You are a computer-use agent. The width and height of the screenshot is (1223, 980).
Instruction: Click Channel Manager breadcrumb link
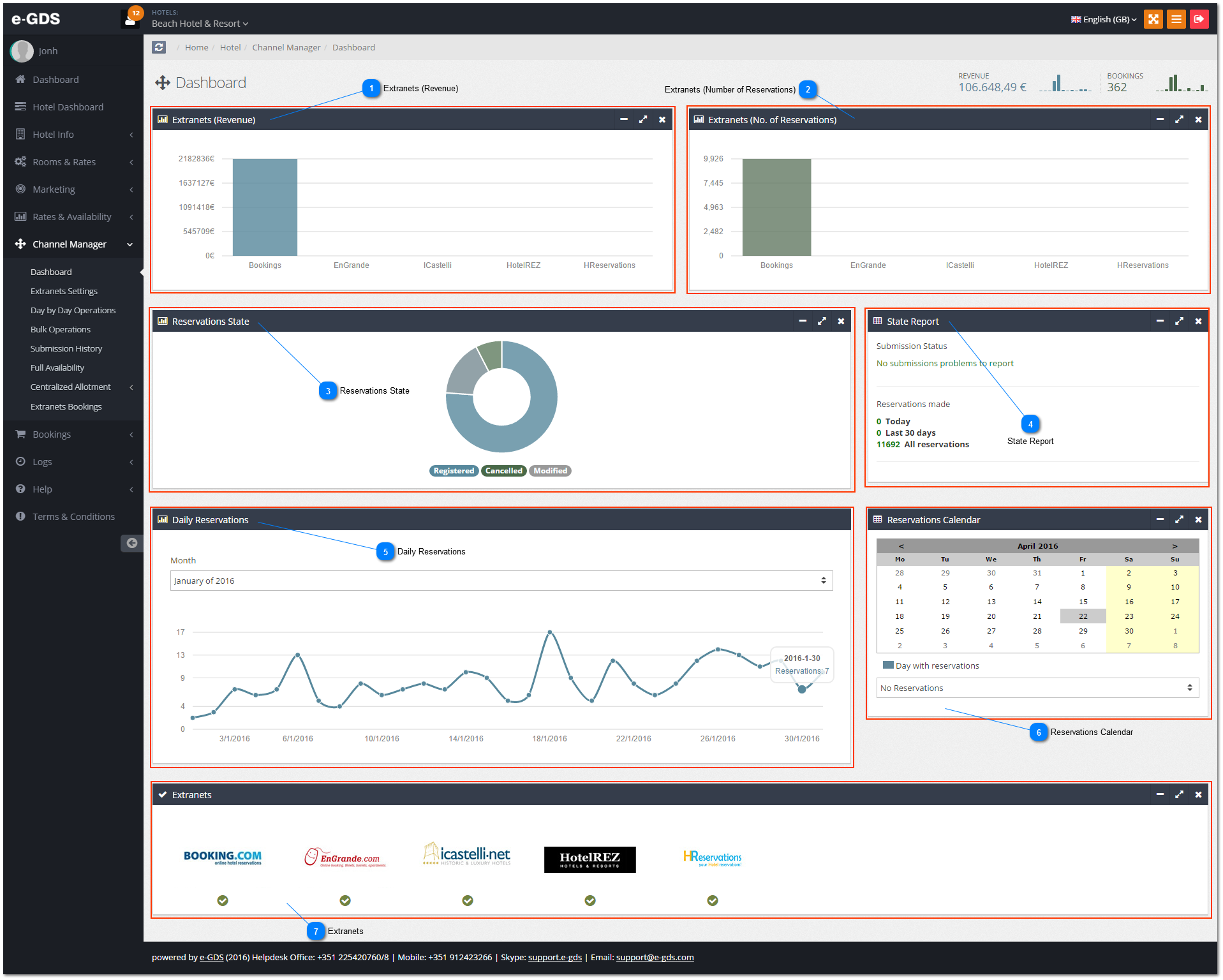[286, 47]
